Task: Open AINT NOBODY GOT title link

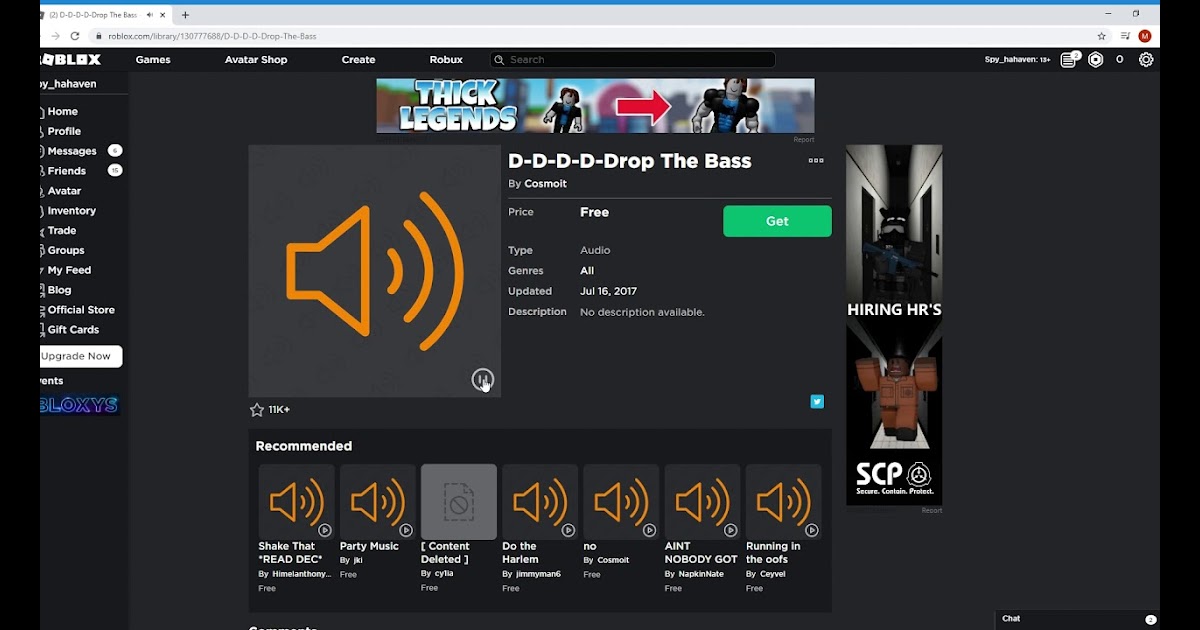Action: pyautogui.click(x=701, y=553)
